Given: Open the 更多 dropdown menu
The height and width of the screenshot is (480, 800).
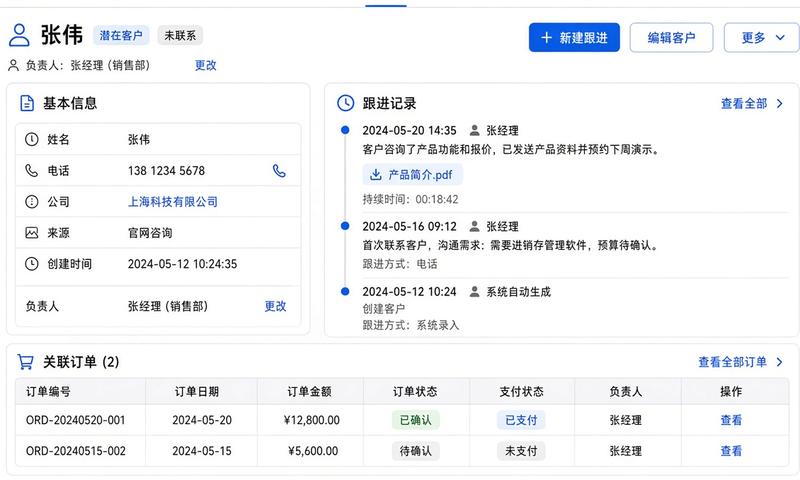Looking at the screenshot, I should 762,38.
